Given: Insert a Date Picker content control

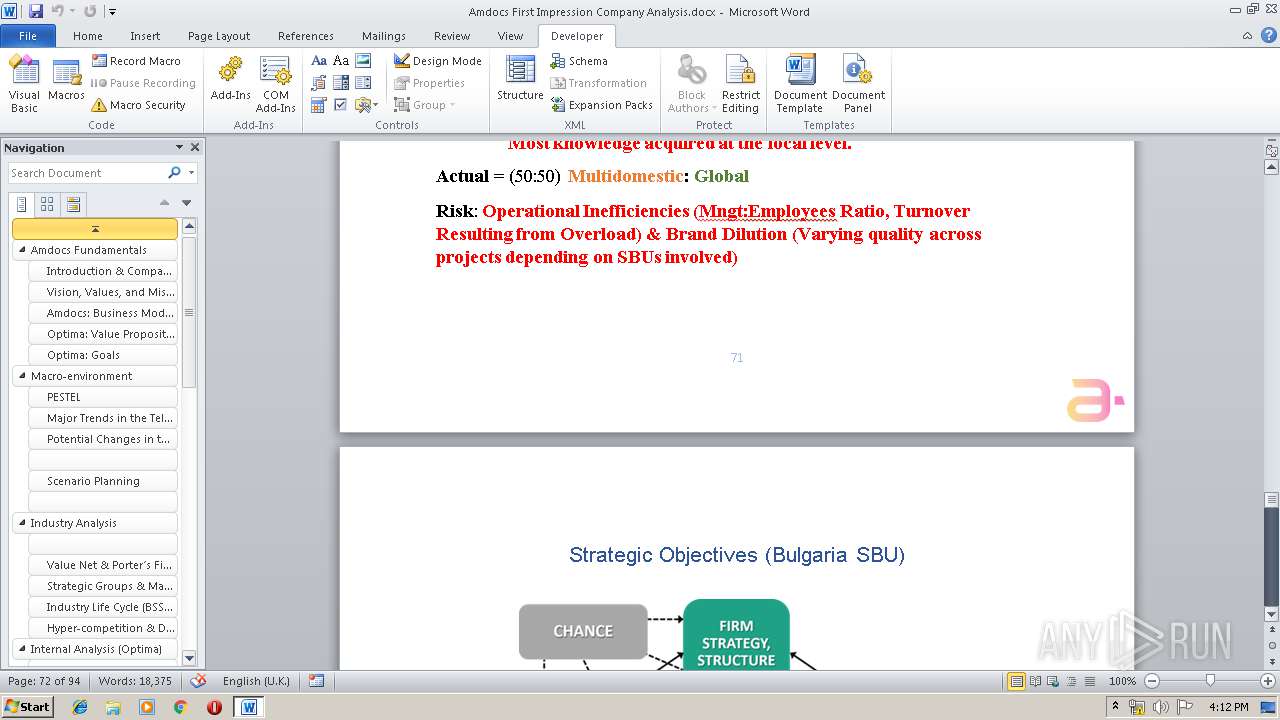Looking at the screenshot, I should 319,105.
